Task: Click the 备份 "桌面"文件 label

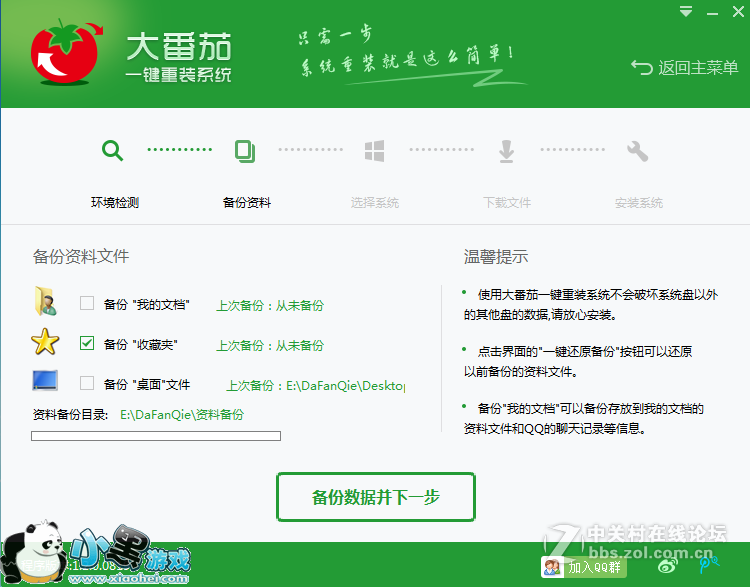Action: (147, 384)
